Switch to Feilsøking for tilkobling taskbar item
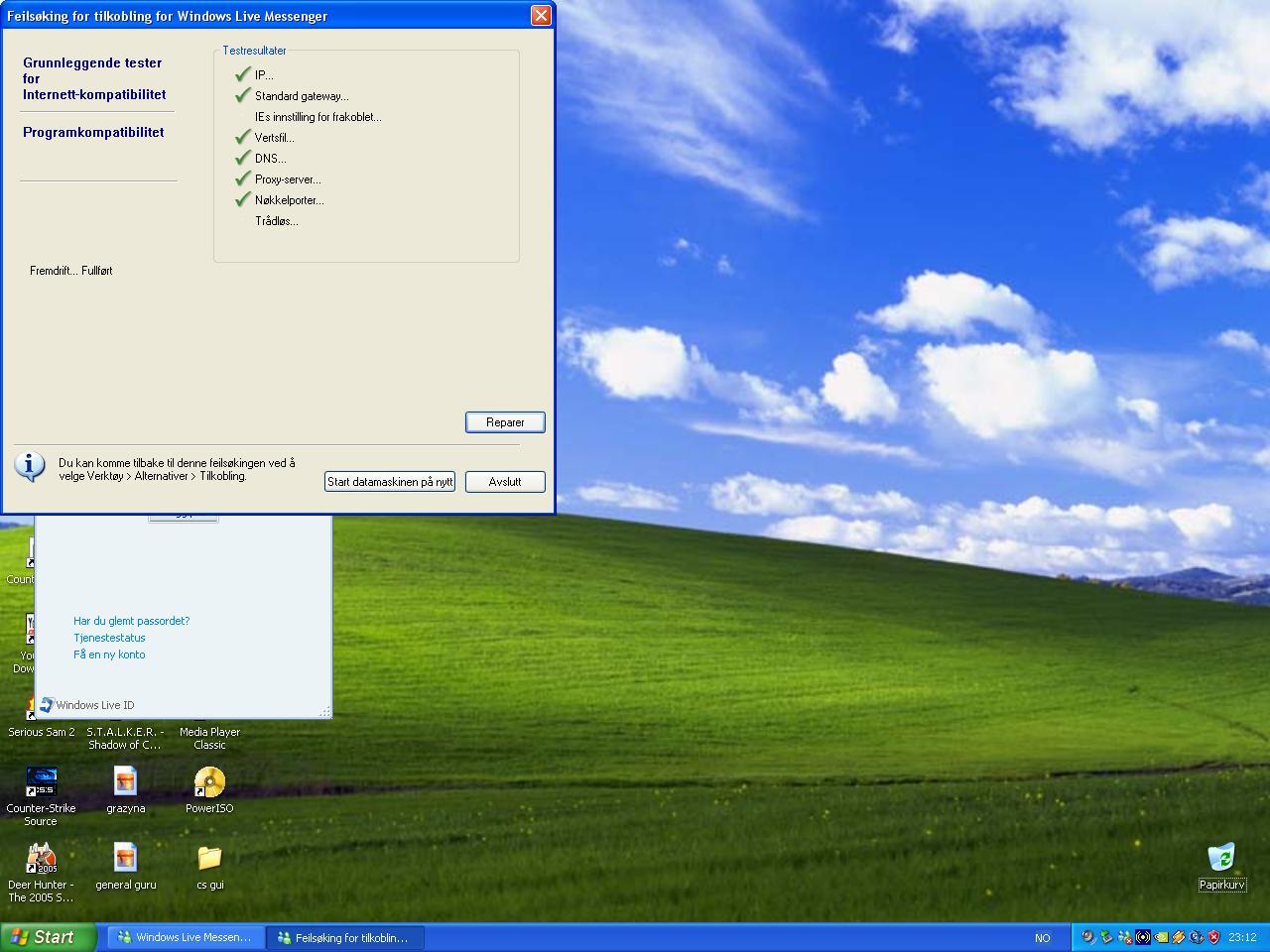This screenshot has width=1270, height=952. pyautogui.click(x=344, y=937)
